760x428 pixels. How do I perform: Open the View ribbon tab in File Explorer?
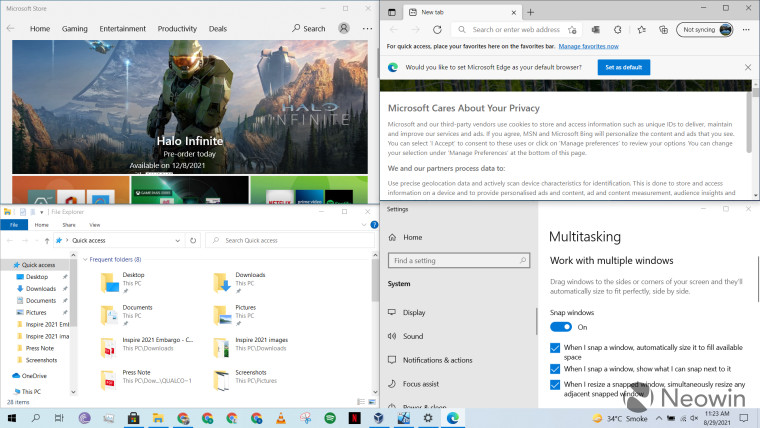95,225
